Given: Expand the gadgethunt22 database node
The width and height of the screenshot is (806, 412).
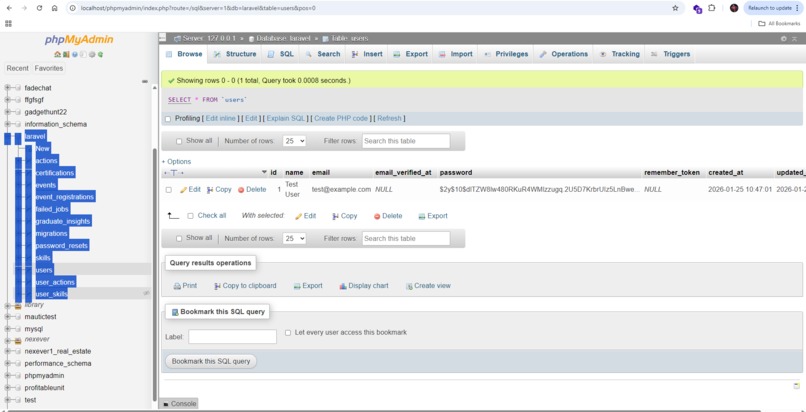Looking at the screenshot, I should click(x=8, y=112).
